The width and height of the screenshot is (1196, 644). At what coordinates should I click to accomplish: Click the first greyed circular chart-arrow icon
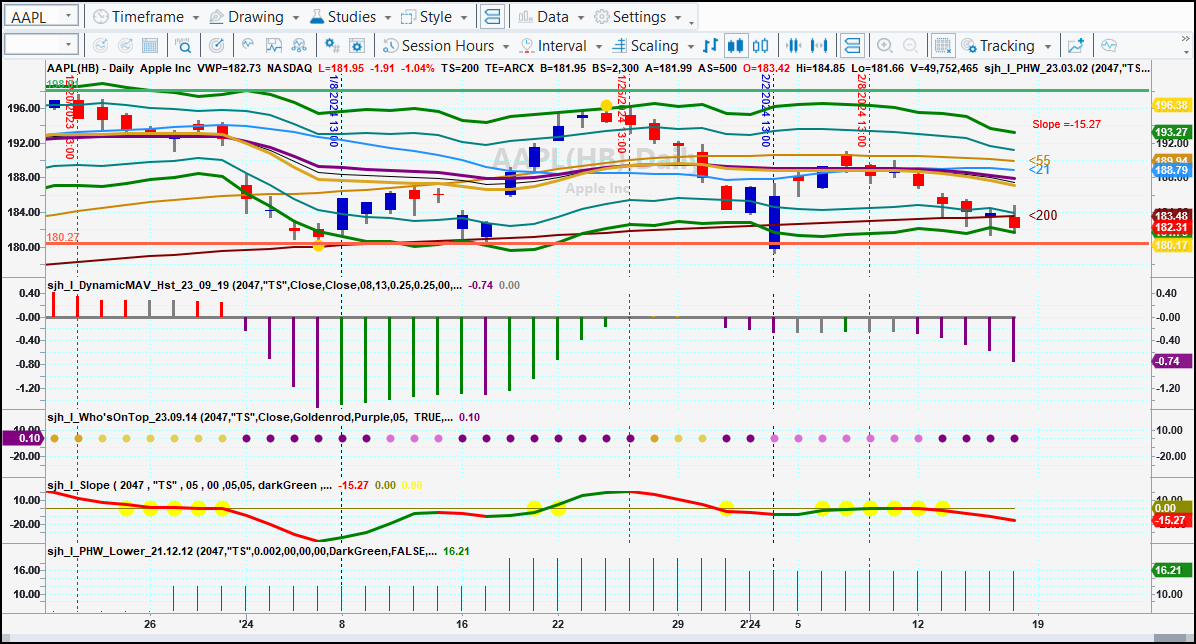point(100,46)
